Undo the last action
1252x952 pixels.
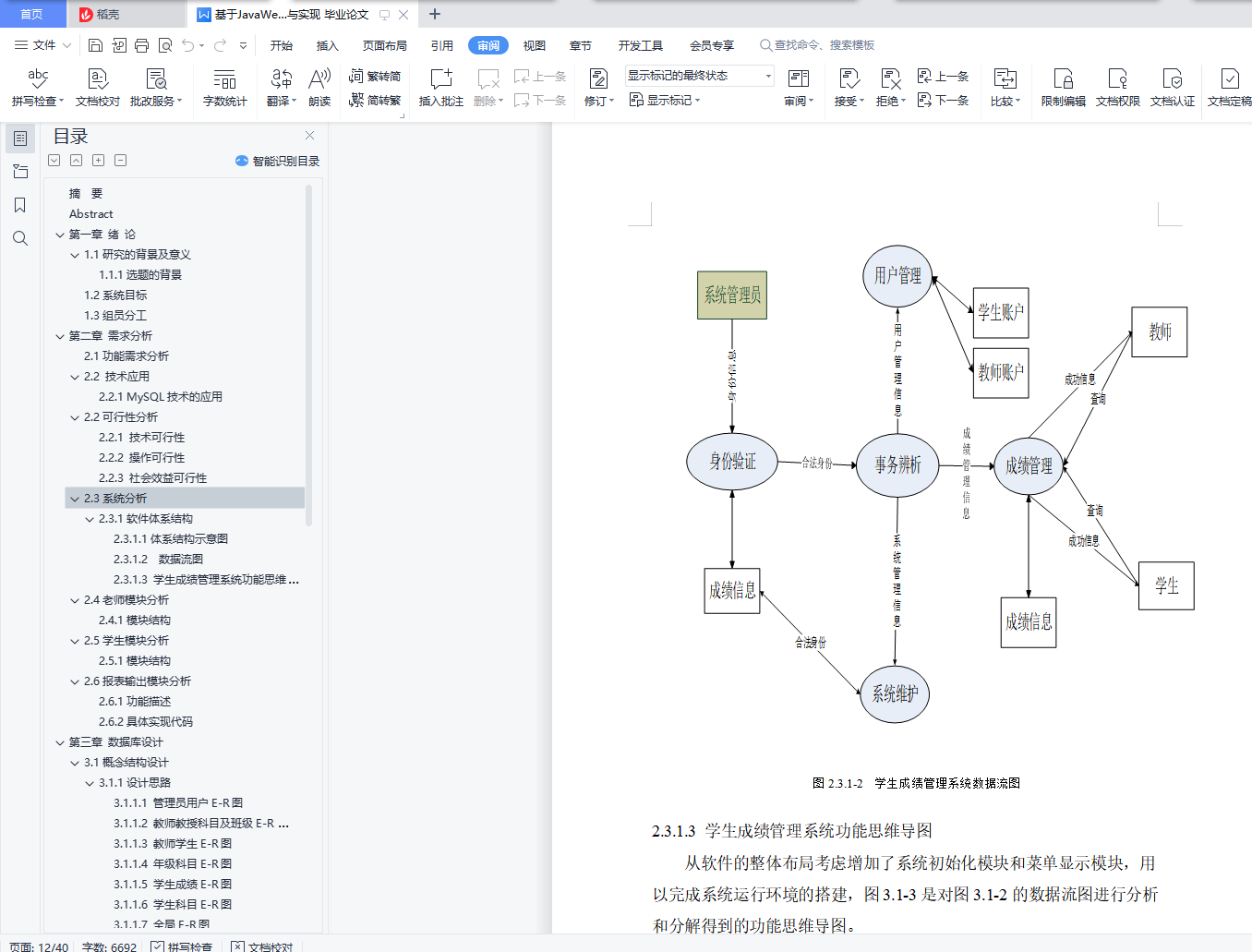pyautogui.click(x=188, y=45)
